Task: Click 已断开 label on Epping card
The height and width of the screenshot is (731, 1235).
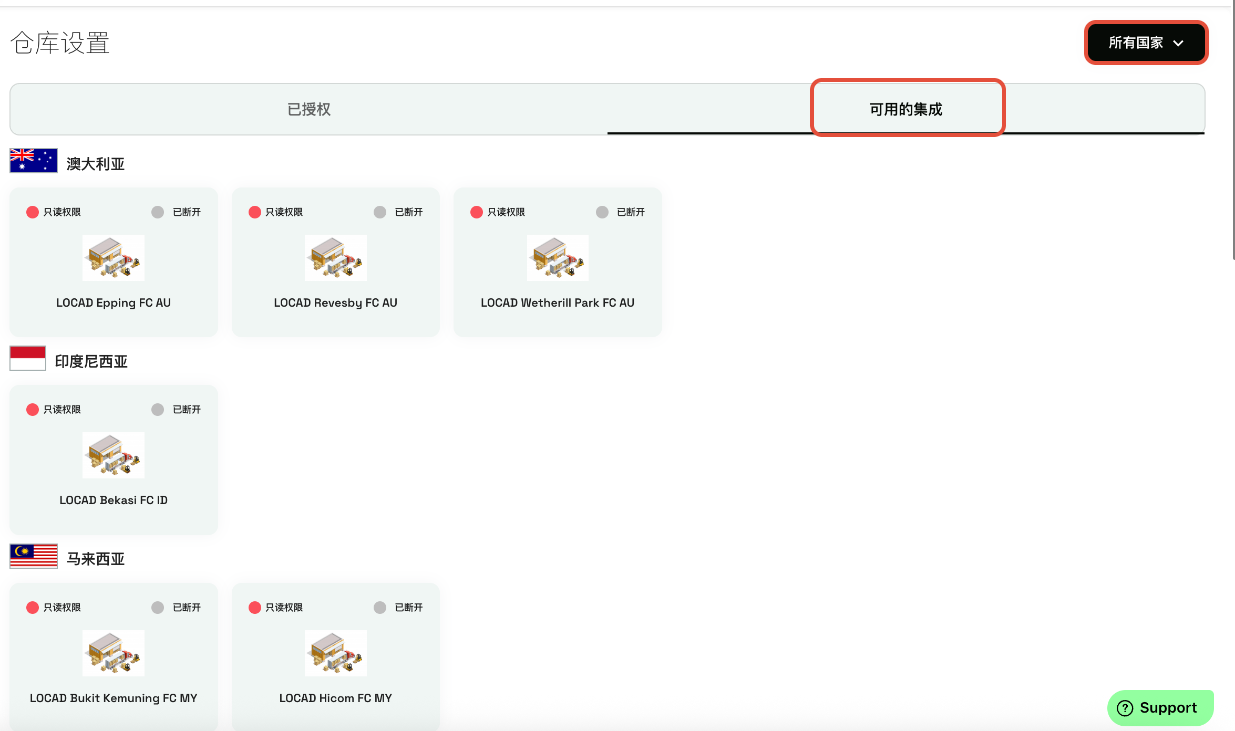Action: tap(187, 212)
